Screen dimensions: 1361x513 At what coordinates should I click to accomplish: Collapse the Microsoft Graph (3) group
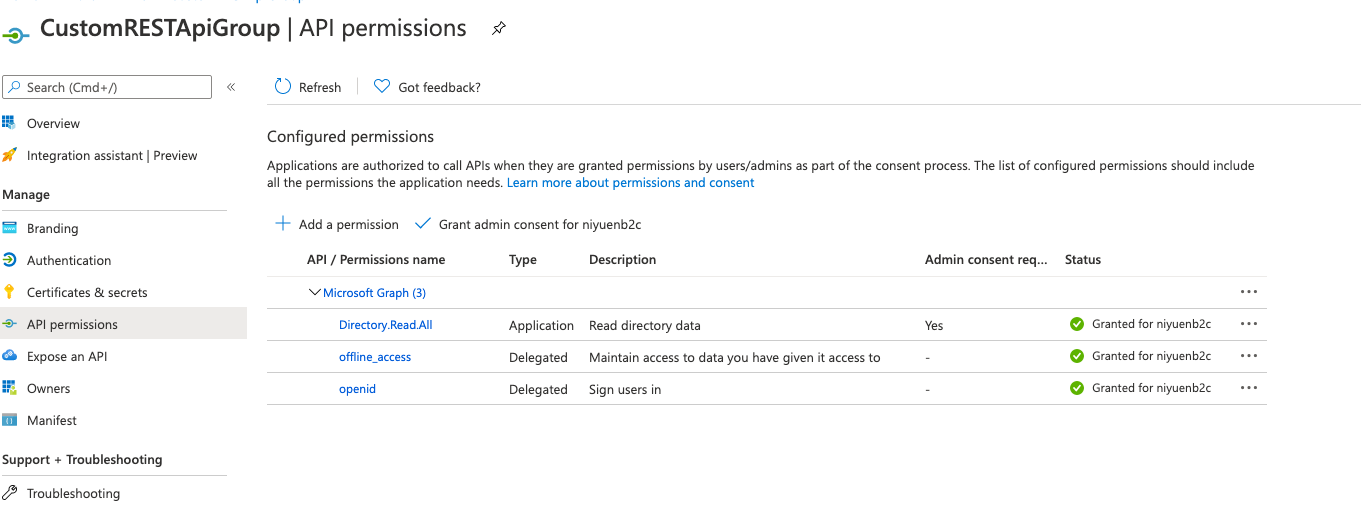point(315,293)
